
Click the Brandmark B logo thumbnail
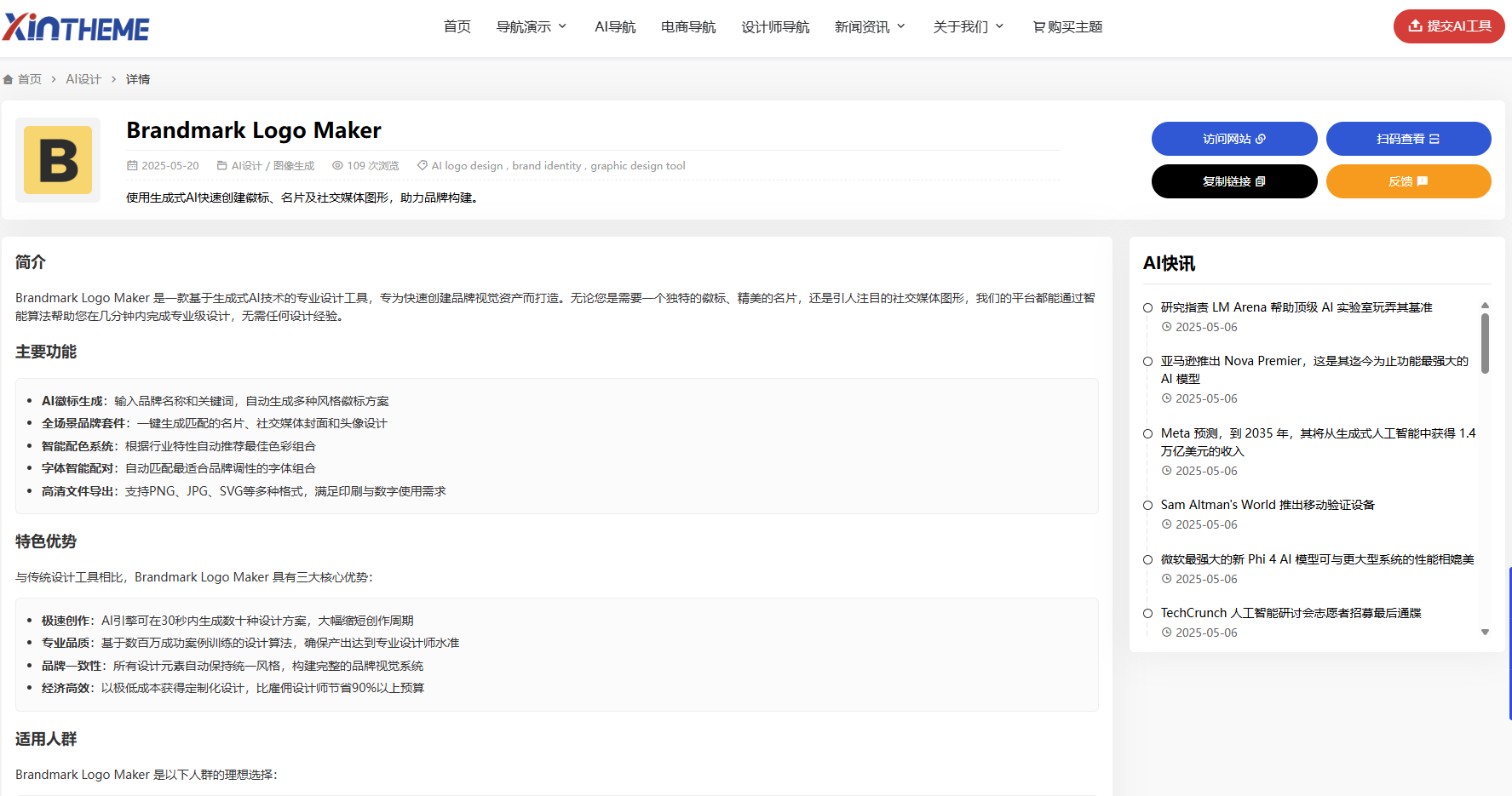coord(58,160)
